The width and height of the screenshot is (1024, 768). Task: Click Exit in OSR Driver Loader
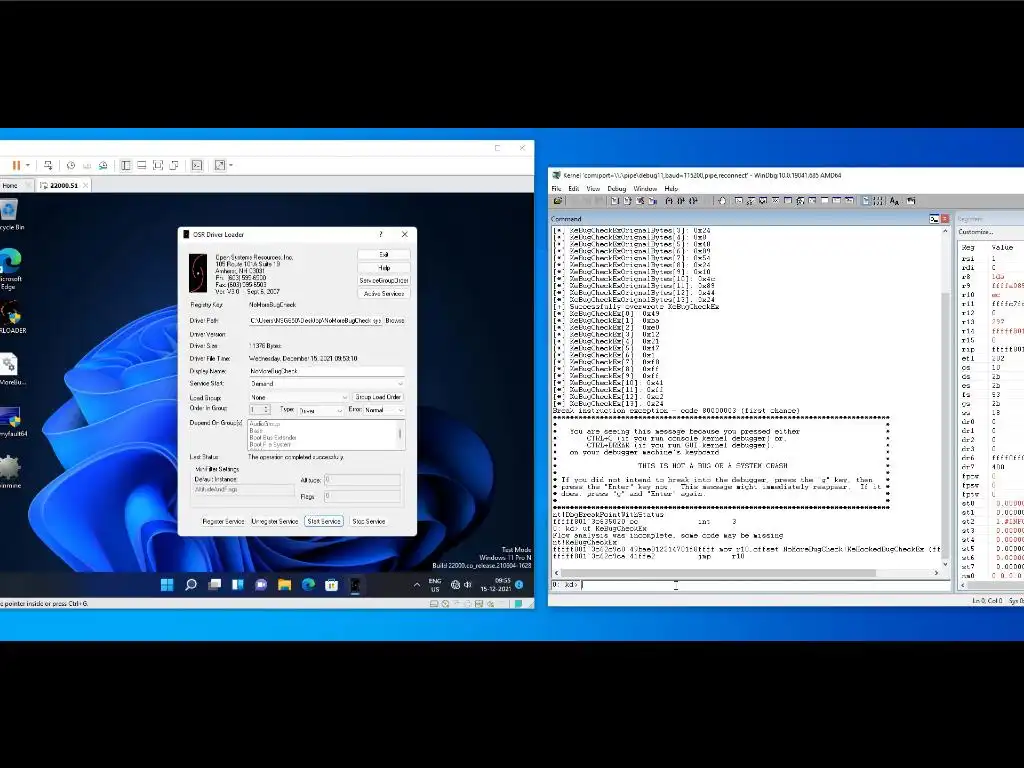pyautogui.click(x=384, y=255)
